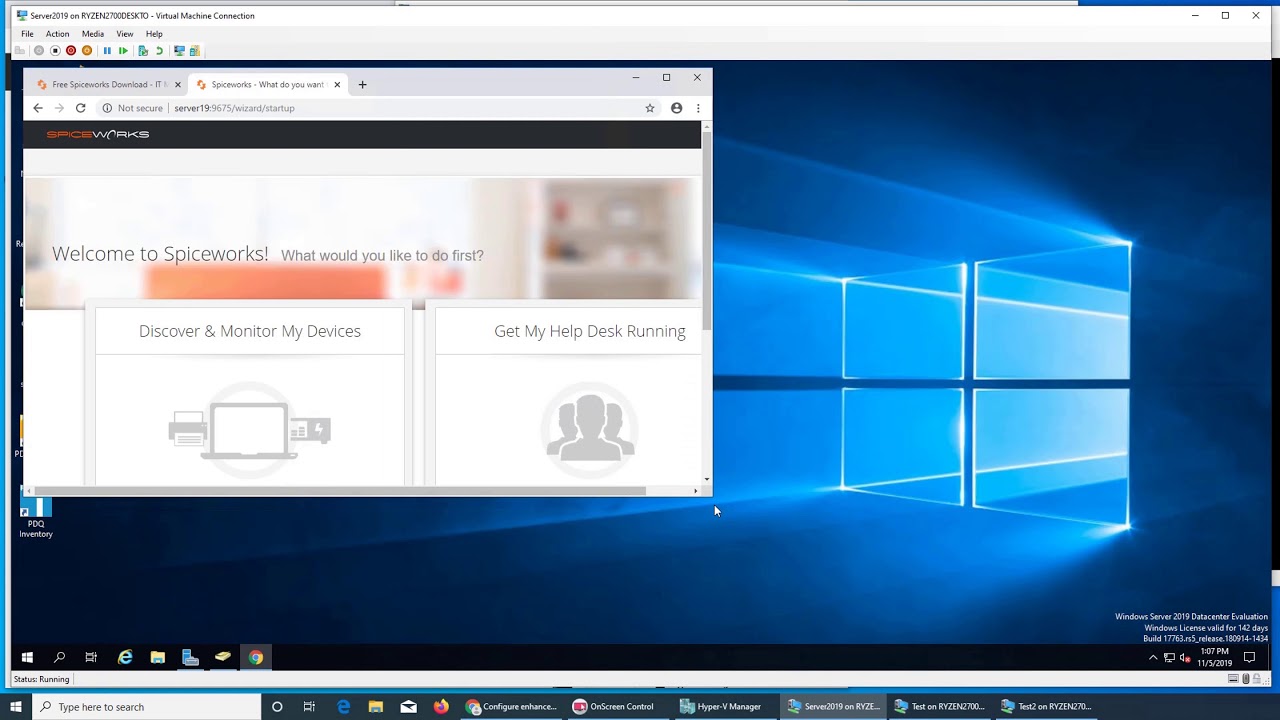The image size is (1280, 720).
Task: Select Get My Help Desk Running
Action: [x=589, y=331]
